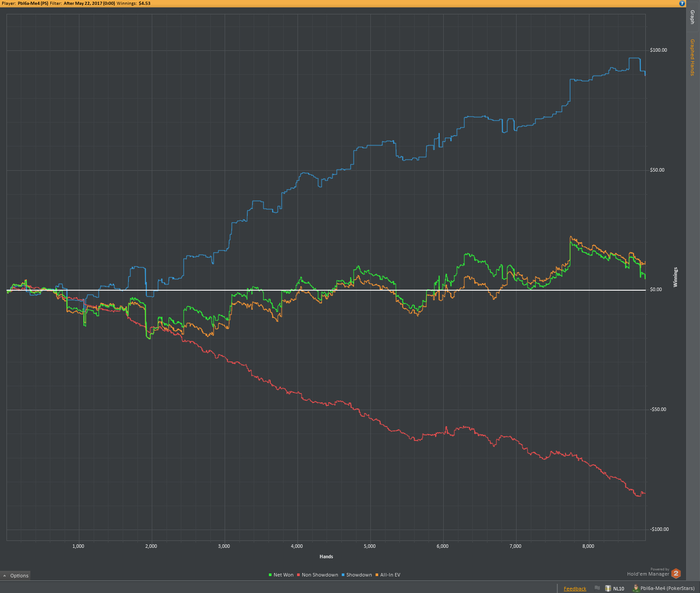
Task: Click the Winnings $4.53 header text
Action: 133,3
